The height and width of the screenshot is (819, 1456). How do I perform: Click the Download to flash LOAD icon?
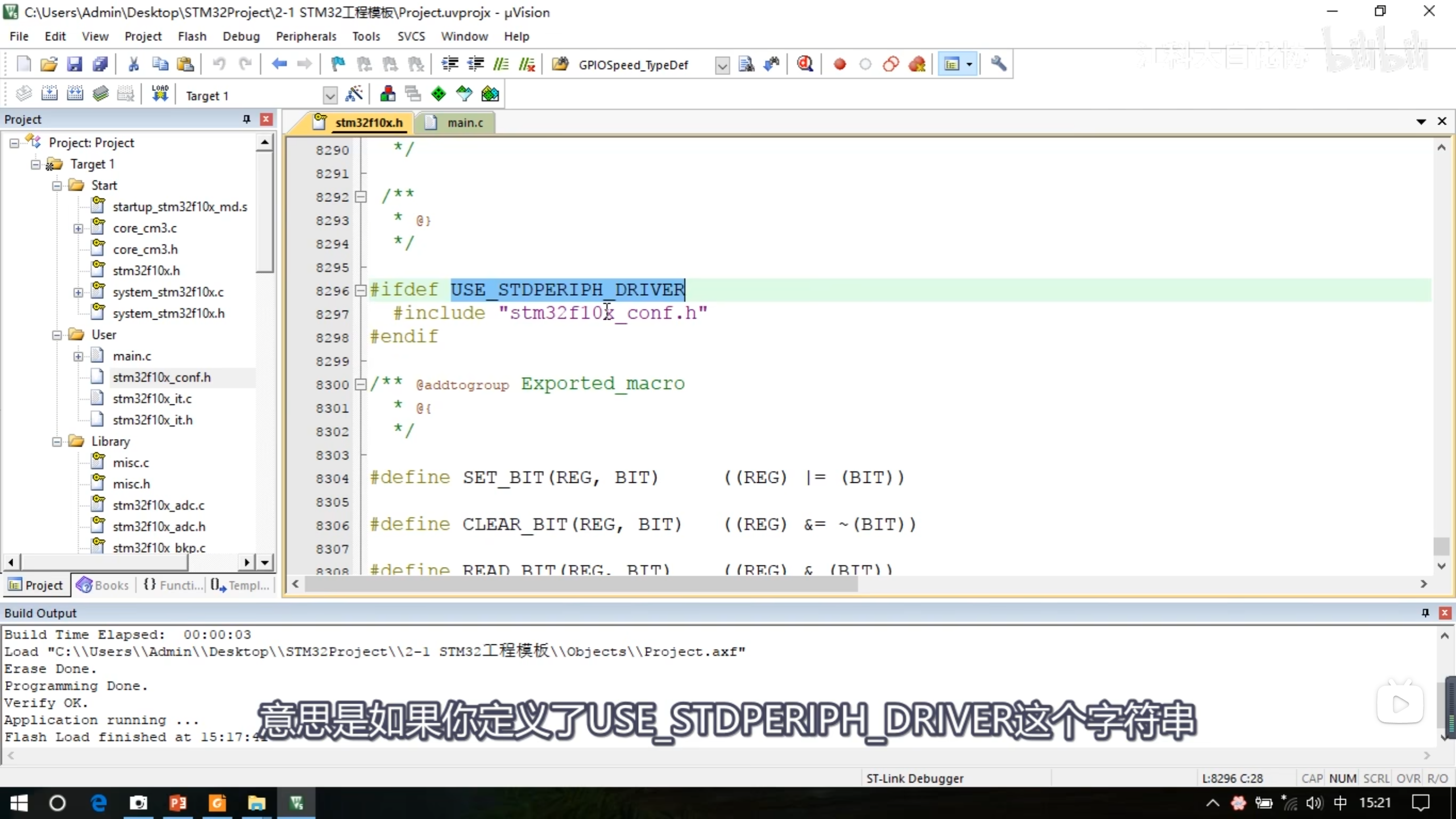(160, 94)
